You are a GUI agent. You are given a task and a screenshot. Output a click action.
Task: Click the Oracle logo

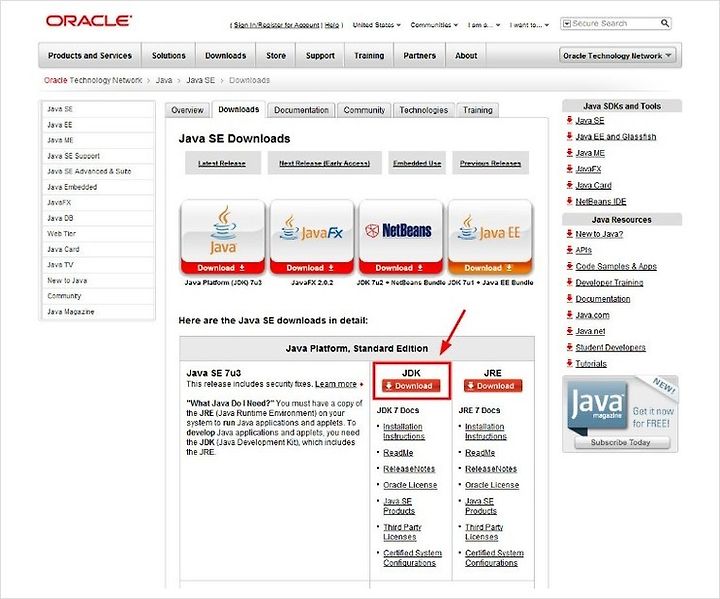pyautogui.click(x=89, y=21)
